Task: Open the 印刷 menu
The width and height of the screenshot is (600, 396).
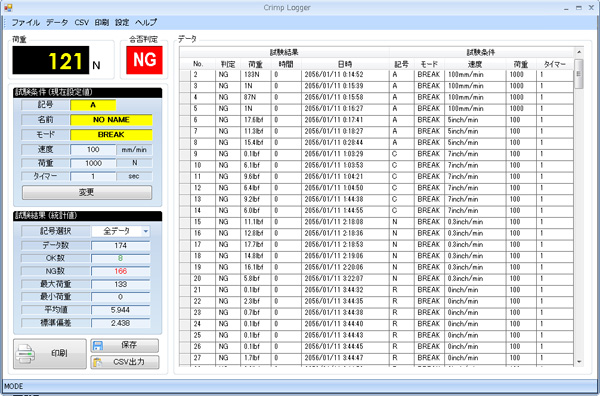Action: point(101,23)
